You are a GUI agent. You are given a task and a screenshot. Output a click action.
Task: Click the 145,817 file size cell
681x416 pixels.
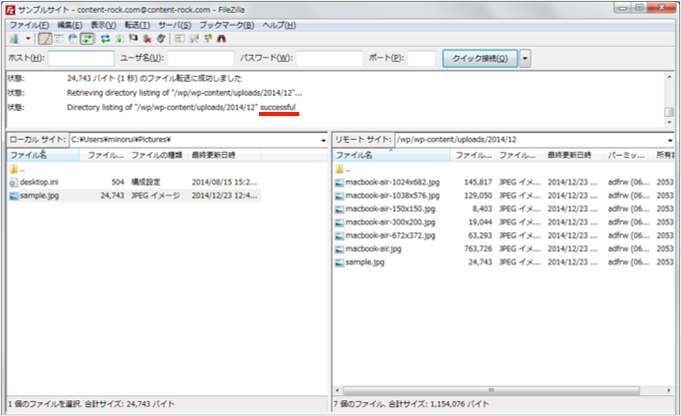click(478, 182)
